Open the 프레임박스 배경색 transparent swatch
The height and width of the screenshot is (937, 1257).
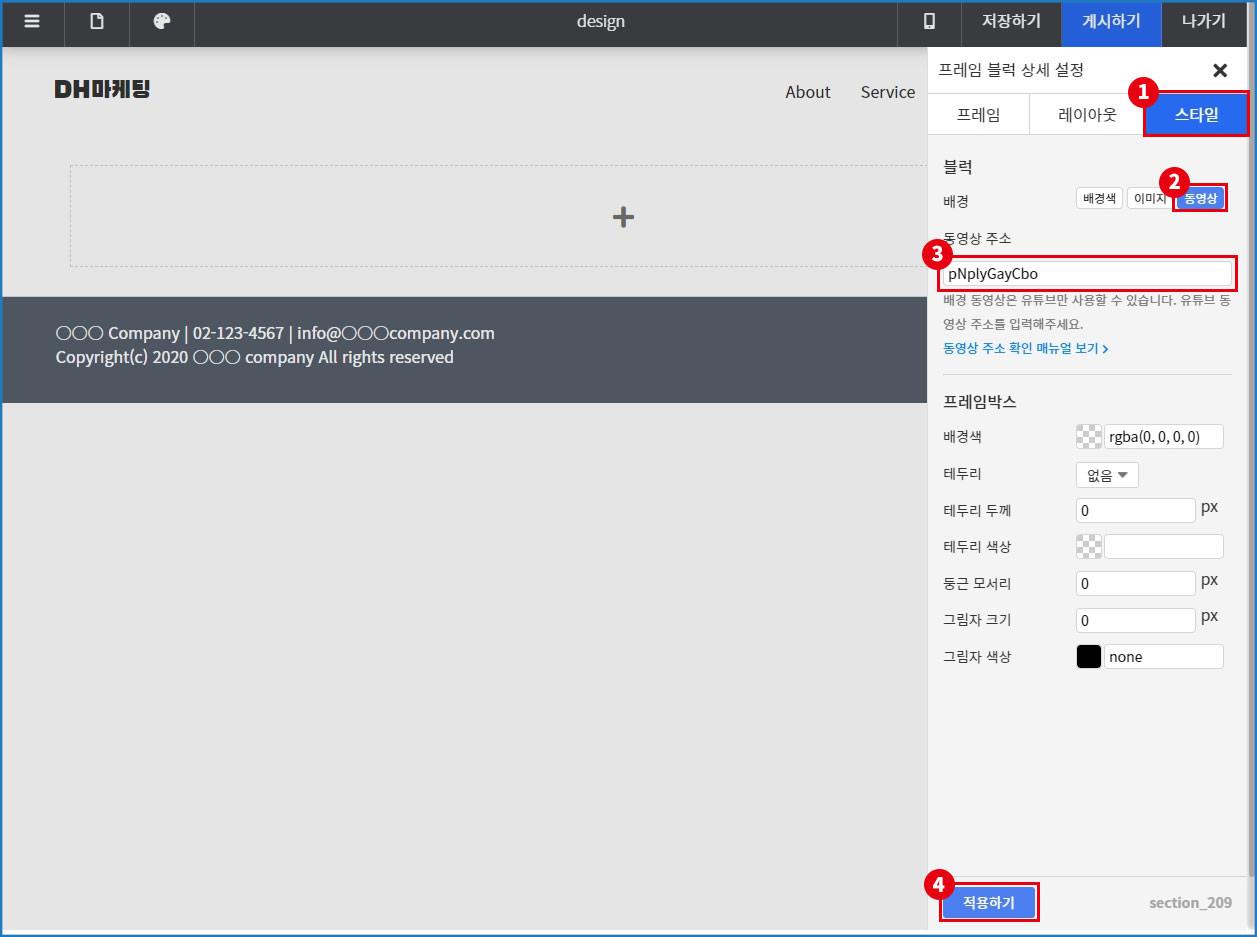pos(1088,437)
